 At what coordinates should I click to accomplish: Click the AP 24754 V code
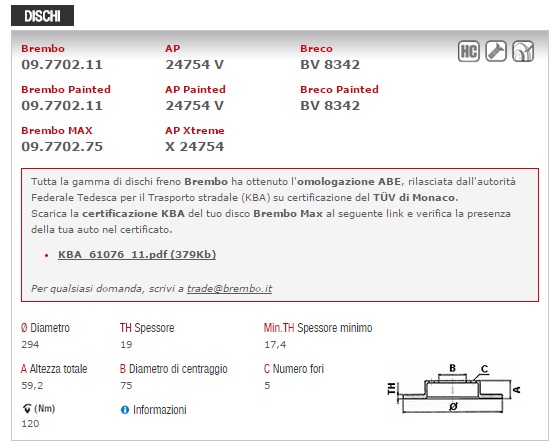pyautogui.click(x=195, y=65)
